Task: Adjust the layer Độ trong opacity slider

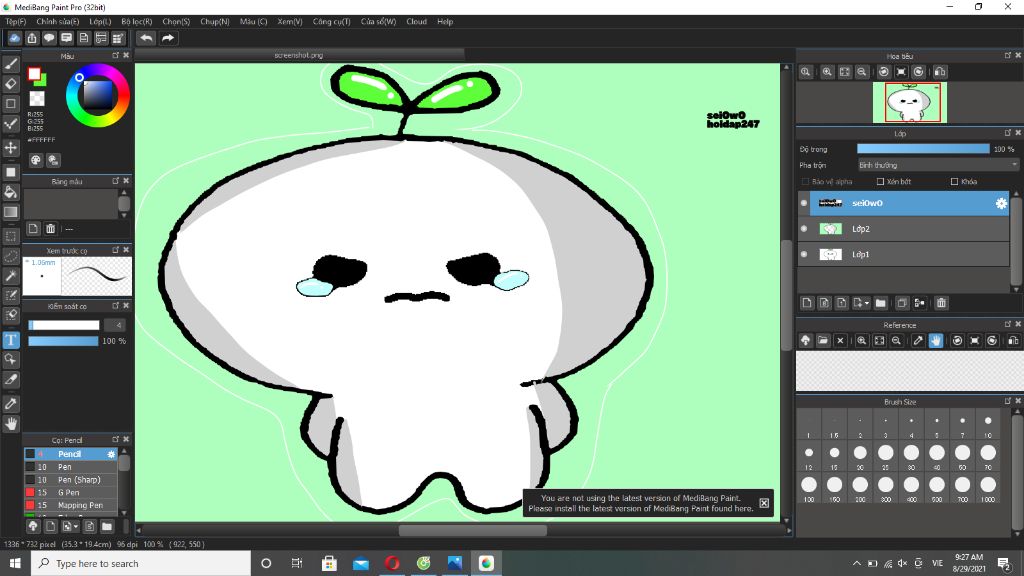Action: point(923,149)
